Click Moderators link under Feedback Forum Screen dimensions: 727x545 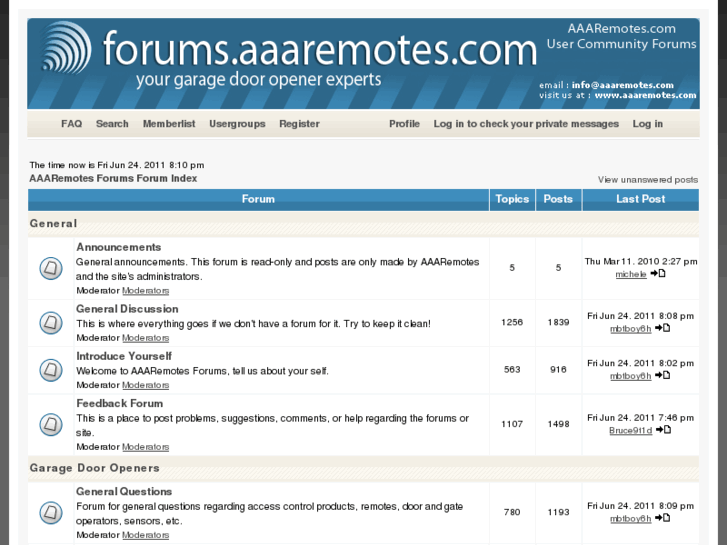[x=146, y=447]
